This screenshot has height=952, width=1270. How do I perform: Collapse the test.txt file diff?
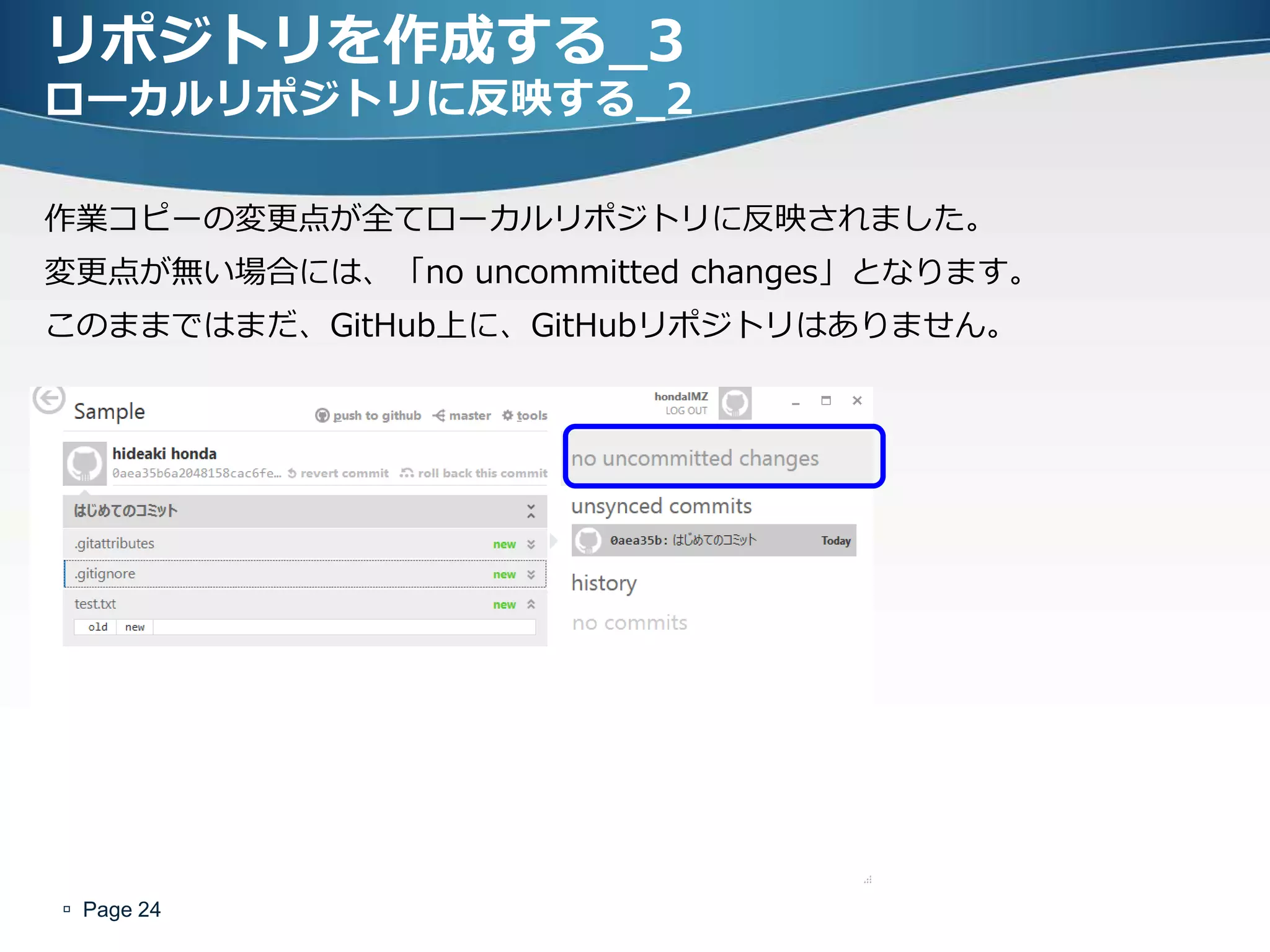click(531, 604)
